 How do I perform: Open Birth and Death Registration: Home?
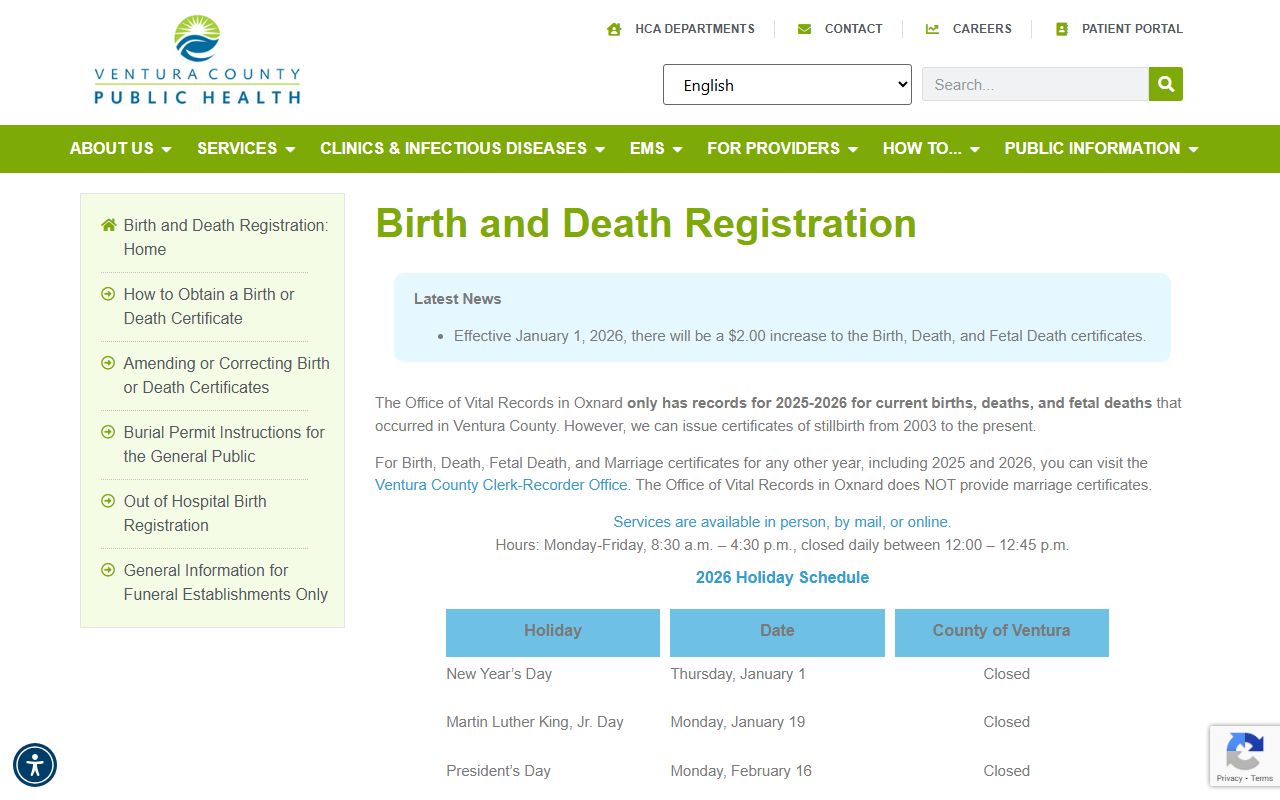coord(226,237)
